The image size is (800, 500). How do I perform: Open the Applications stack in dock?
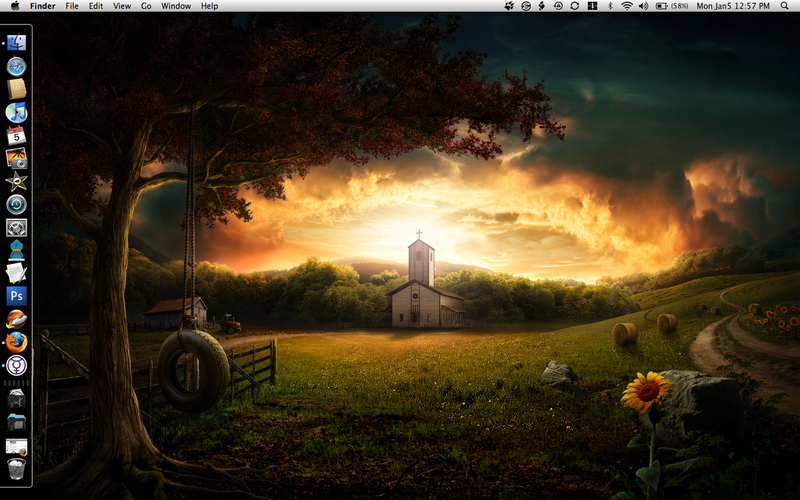pos(16,399)
